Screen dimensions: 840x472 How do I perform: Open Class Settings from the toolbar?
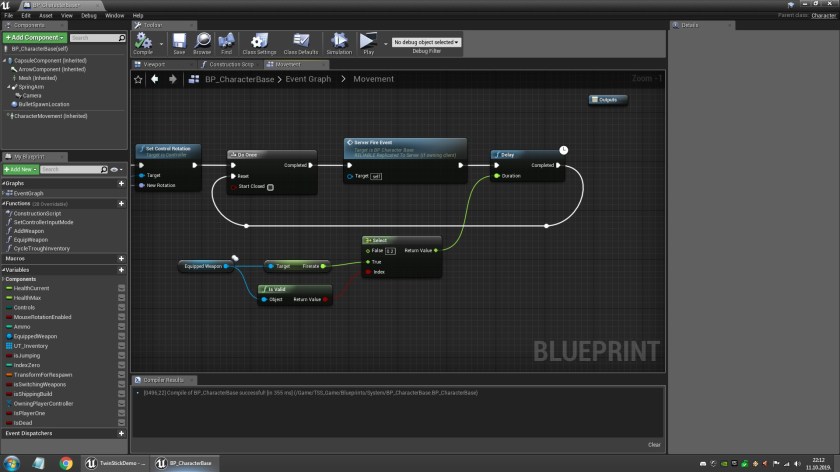pos(260,43)
